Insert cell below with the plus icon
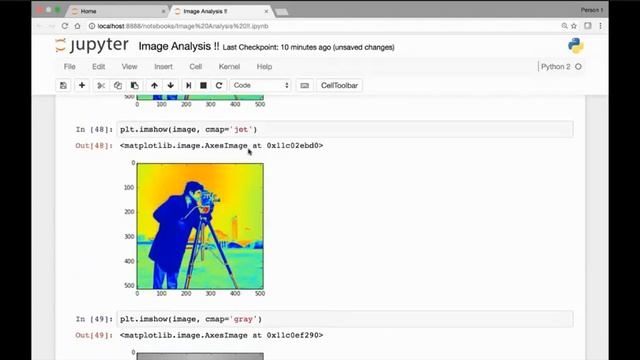 [82, 85]
